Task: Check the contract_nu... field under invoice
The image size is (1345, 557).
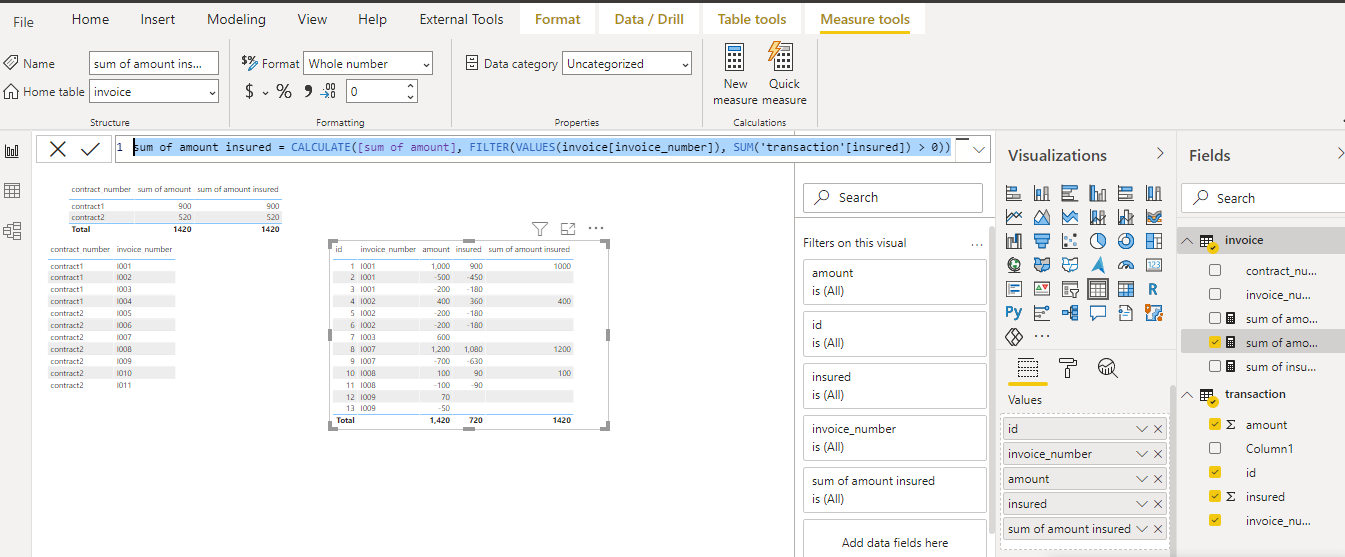Action: coord(1215,270)
